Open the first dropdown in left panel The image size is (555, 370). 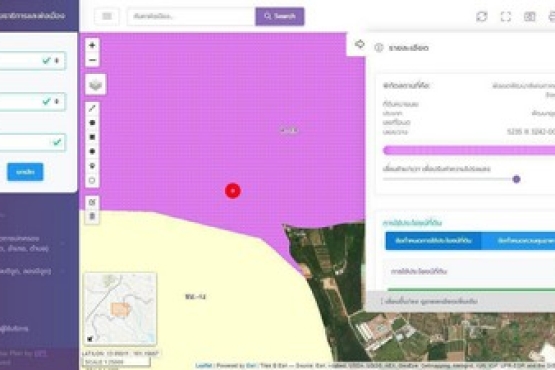pos(32,61)
